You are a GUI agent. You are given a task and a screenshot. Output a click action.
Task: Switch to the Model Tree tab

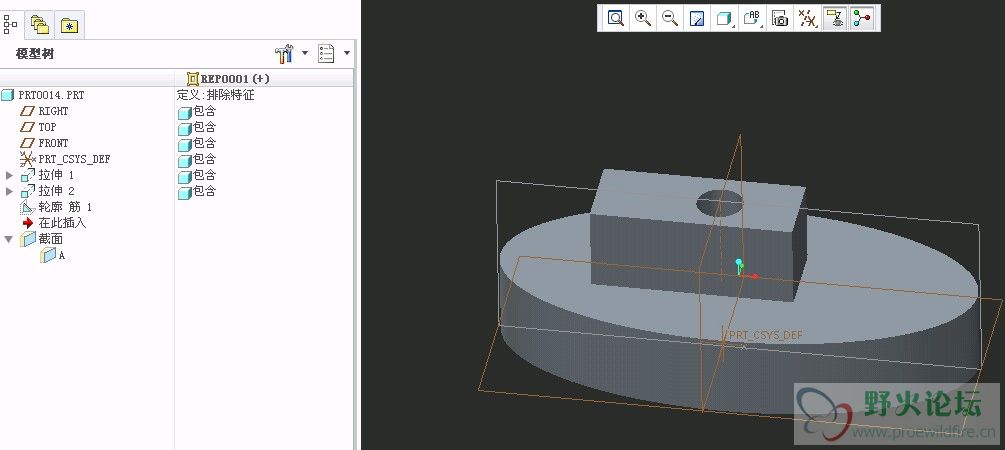point(11,25)
